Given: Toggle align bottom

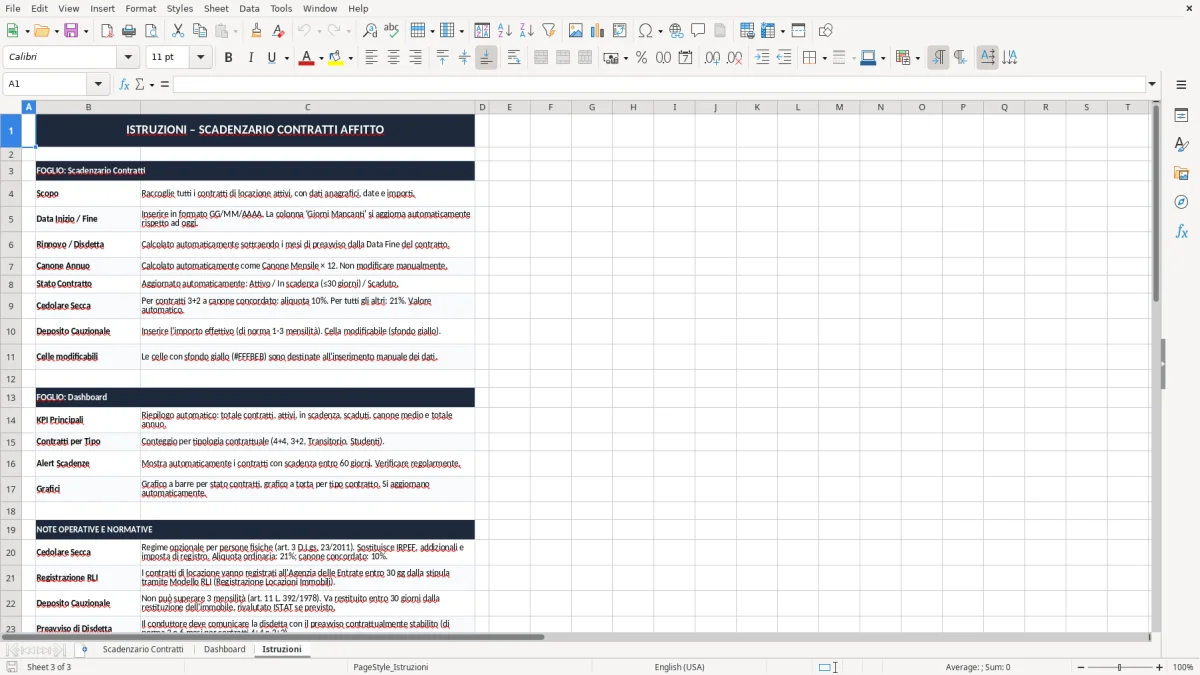Looking at the screenshot, I should pyautogui.click(x=486, y=58).
